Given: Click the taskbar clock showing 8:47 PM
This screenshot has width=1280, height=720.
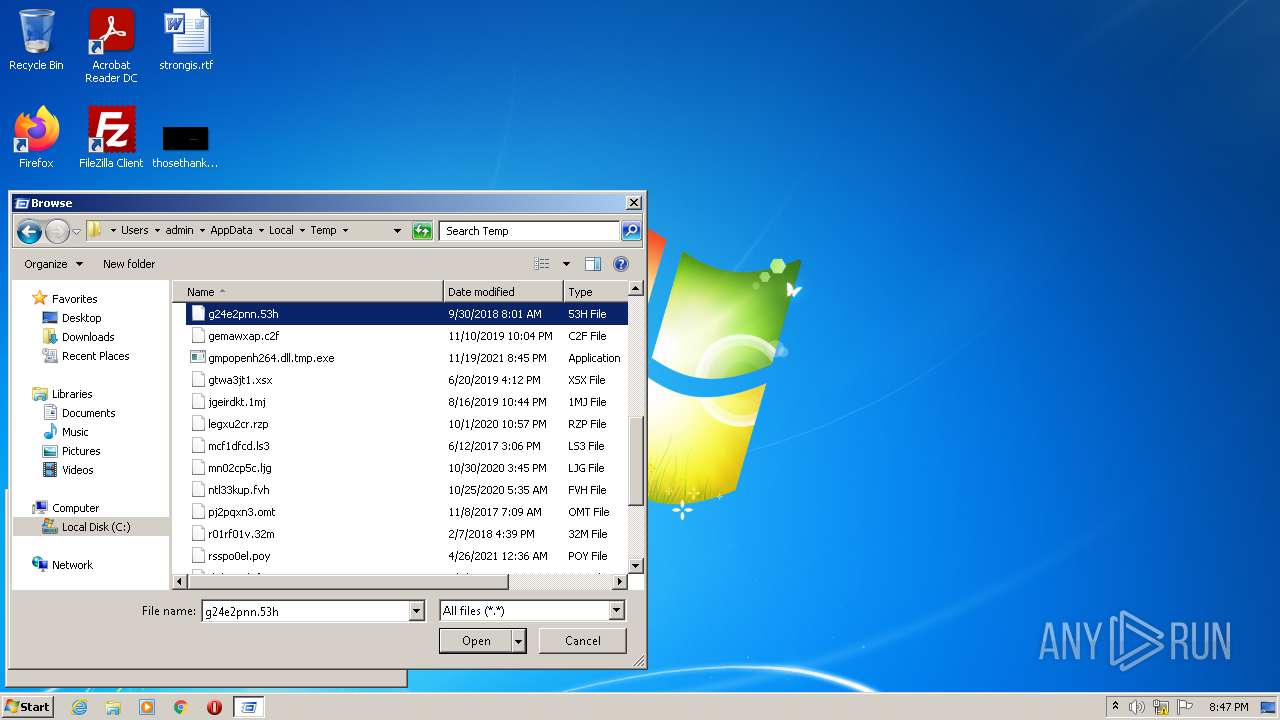Looking at the screenshot, I should [x=1228, y=707].
